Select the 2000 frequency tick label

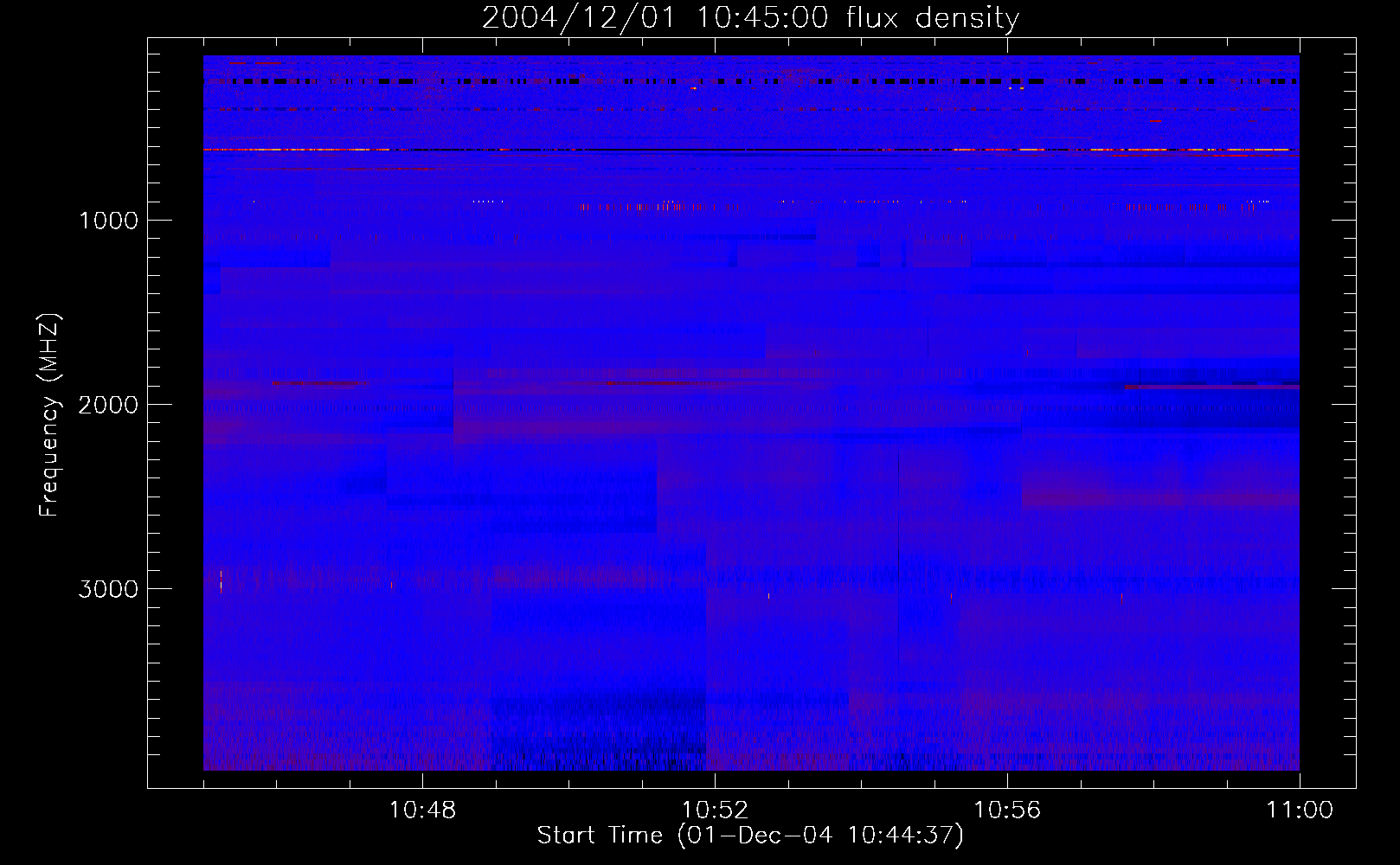108,404
